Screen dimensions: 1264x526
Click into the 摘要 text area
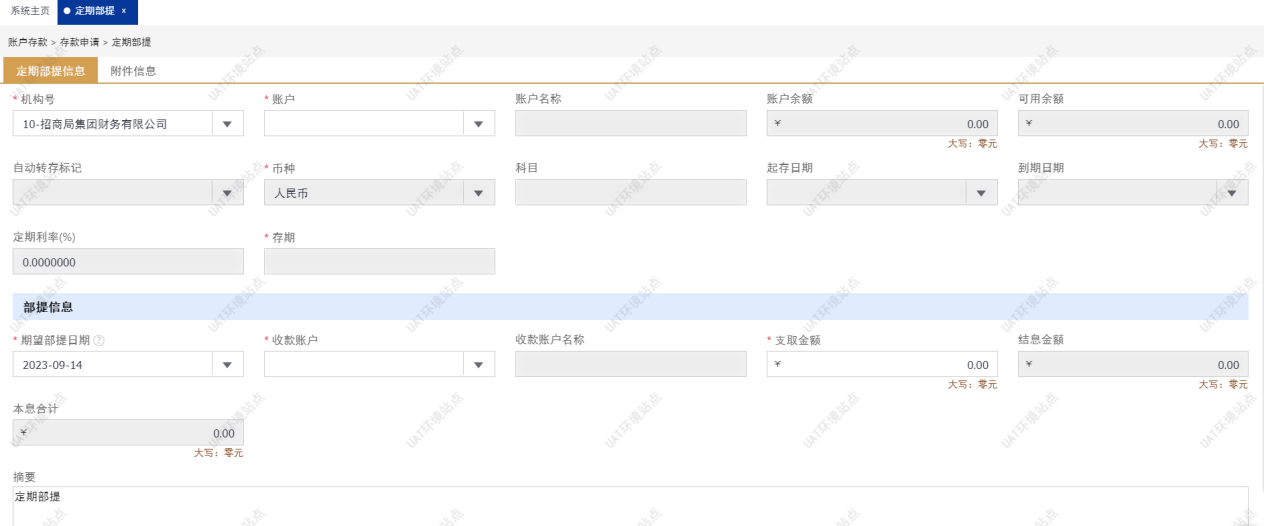[x=630, y=505]
